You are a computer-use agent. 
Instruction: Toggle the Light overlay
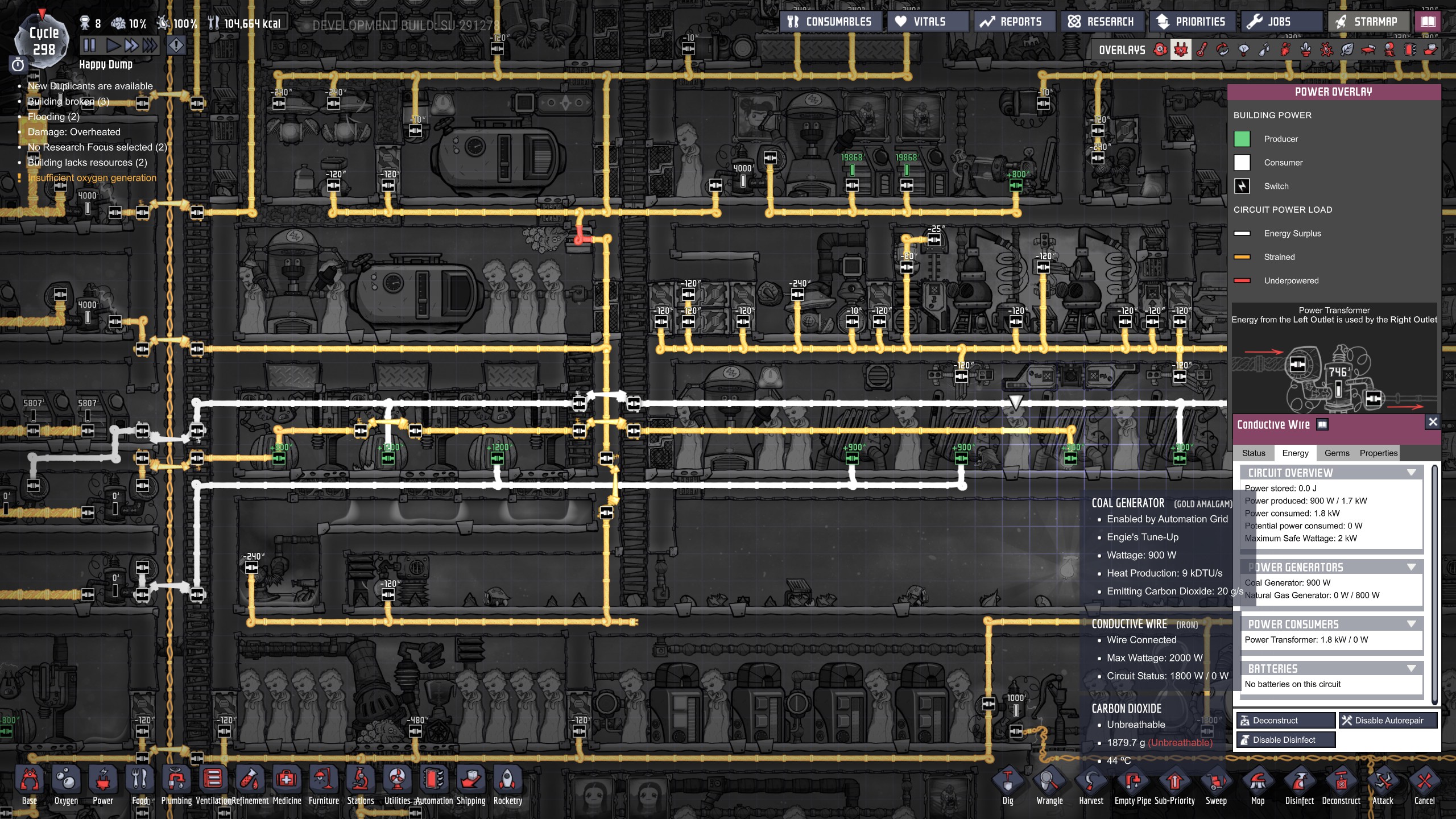[1243, 50]
